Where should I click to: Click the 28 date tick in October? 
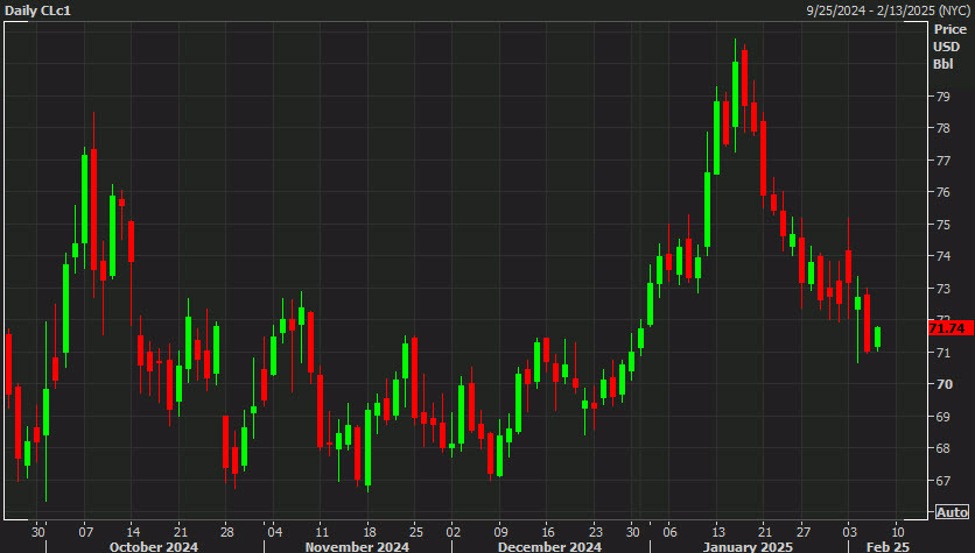[227, 532]
